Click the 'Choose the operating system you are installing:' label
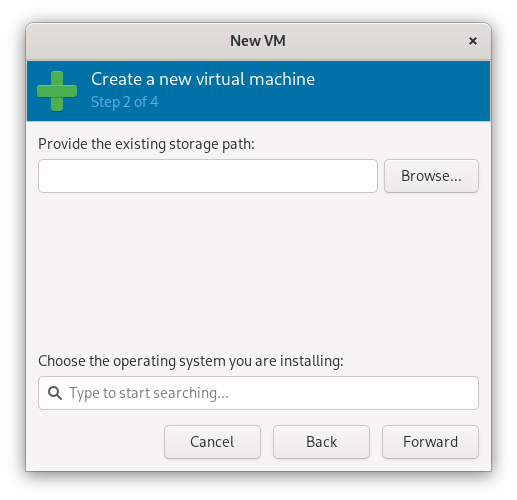517x500 pixels. (x=191, y=361)
